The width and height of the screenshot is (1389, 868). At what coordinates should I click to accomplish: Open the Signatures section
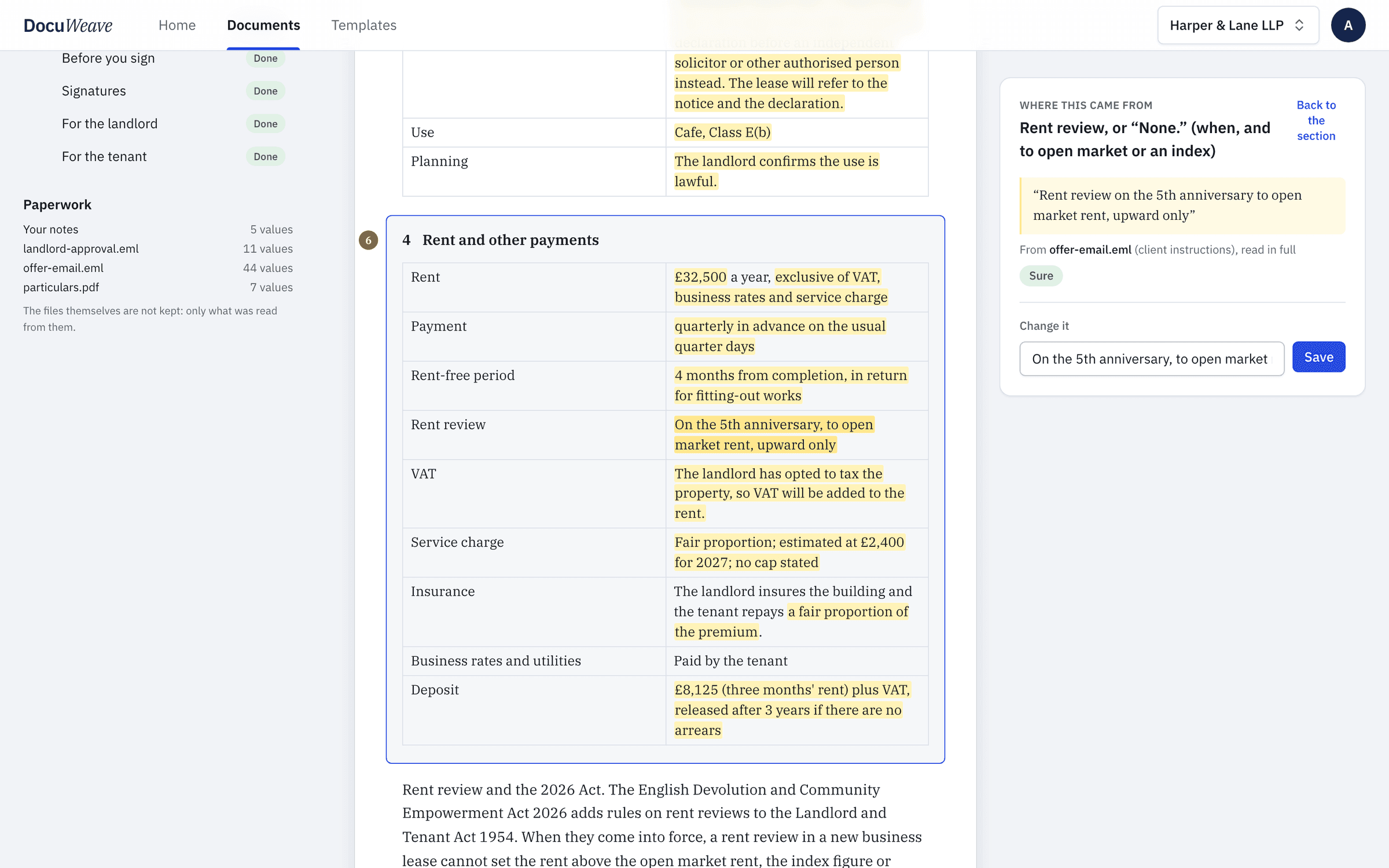94,91
